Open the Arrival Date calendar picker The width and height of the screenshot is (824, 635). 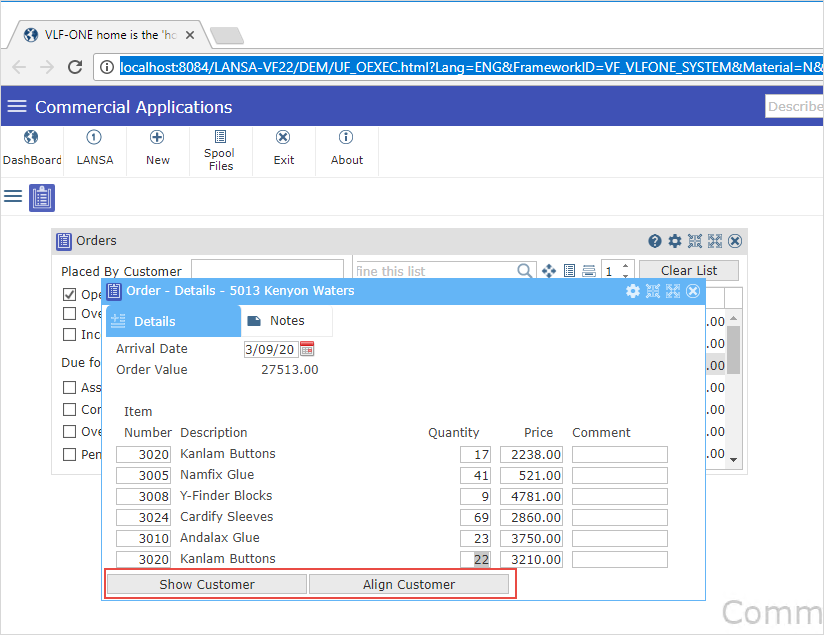pos(307,349)
